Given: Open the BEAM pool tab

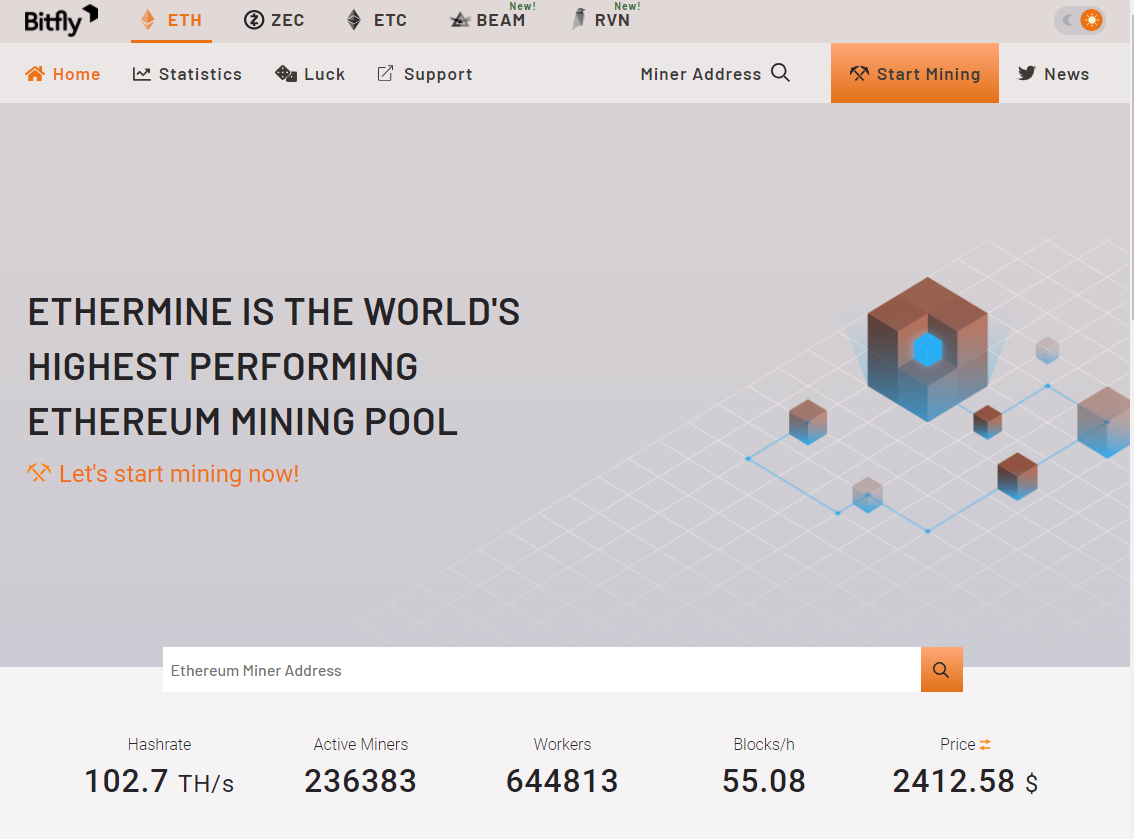Looking at the screenshot, I should pos(488,20).
